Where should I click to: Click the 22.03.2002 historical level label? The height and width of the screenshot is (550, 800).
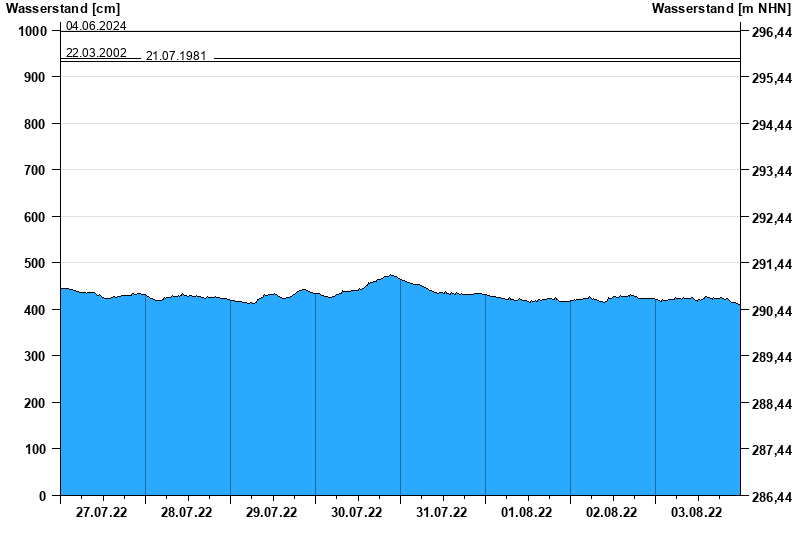(x=96, y=52)
